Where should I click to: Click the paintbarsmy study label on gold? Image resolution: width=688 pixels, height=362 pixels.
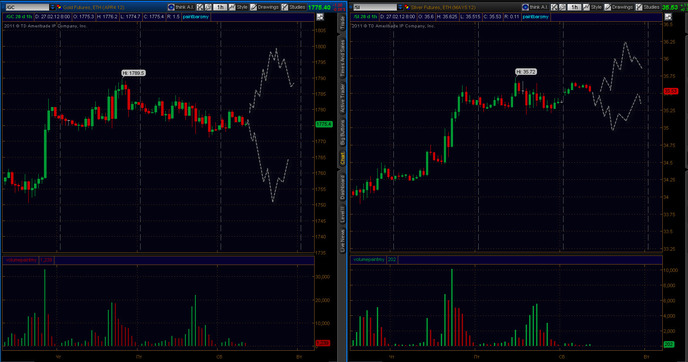coord(196,17)
